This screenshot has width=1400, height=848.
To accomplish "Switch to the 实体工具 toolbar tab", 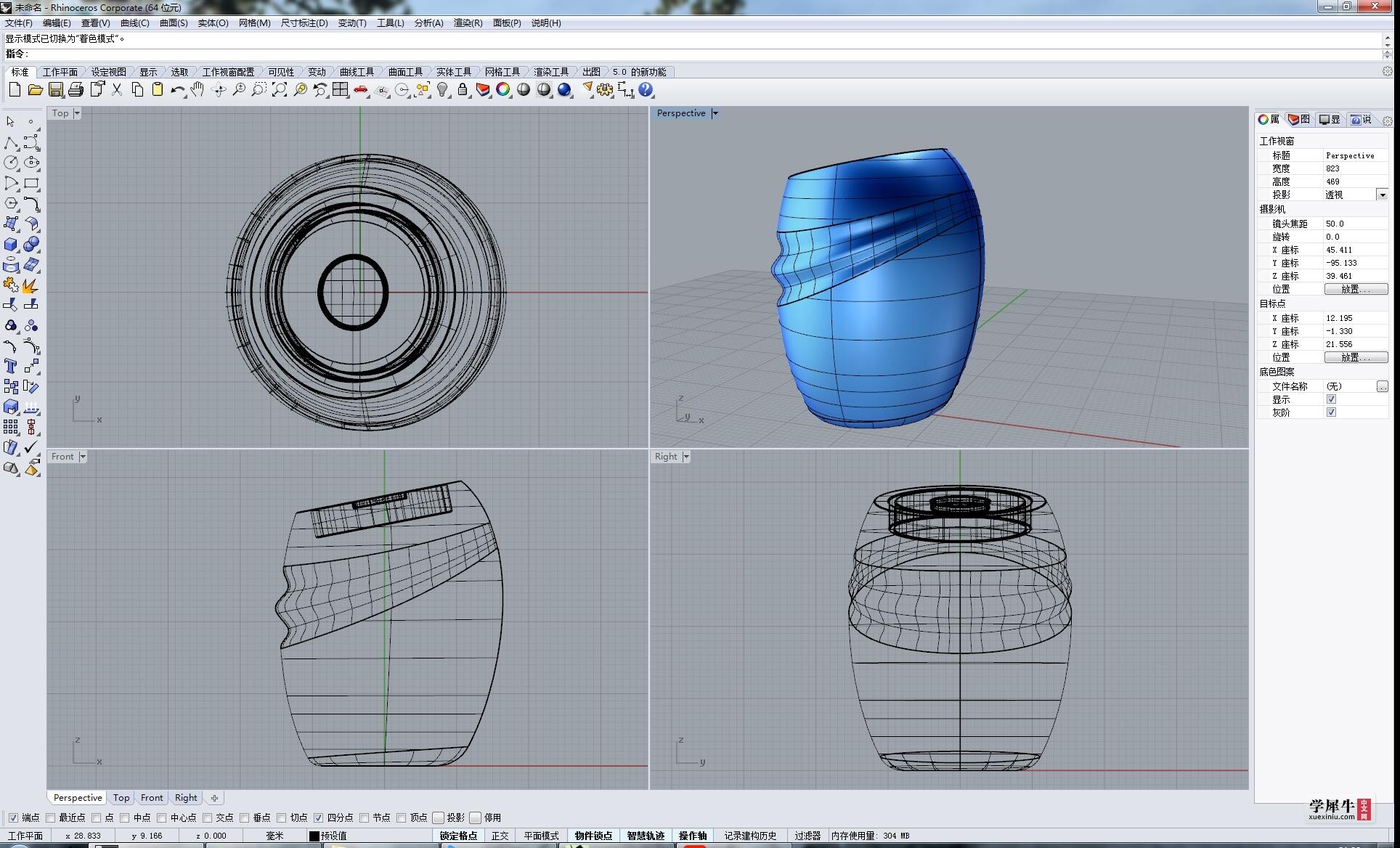I will 454,72.
